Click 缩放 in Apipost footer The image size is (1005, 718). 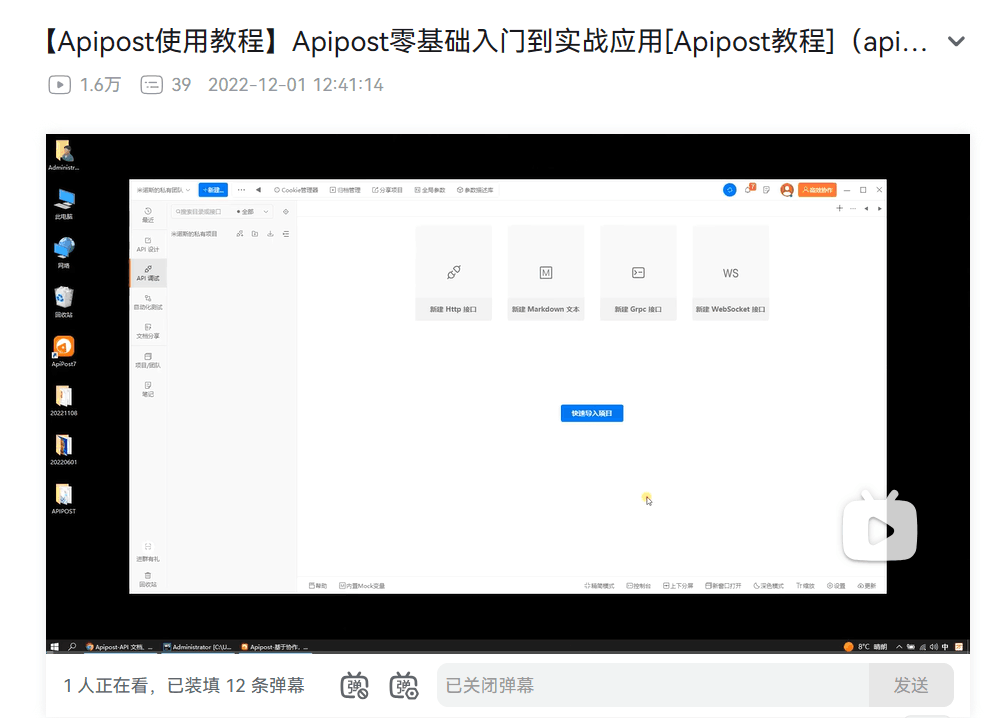point(805,585)
